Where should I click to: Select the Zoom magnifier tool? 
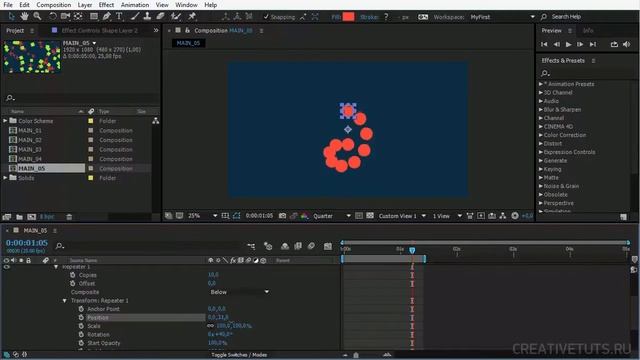[x=37, y=16]
